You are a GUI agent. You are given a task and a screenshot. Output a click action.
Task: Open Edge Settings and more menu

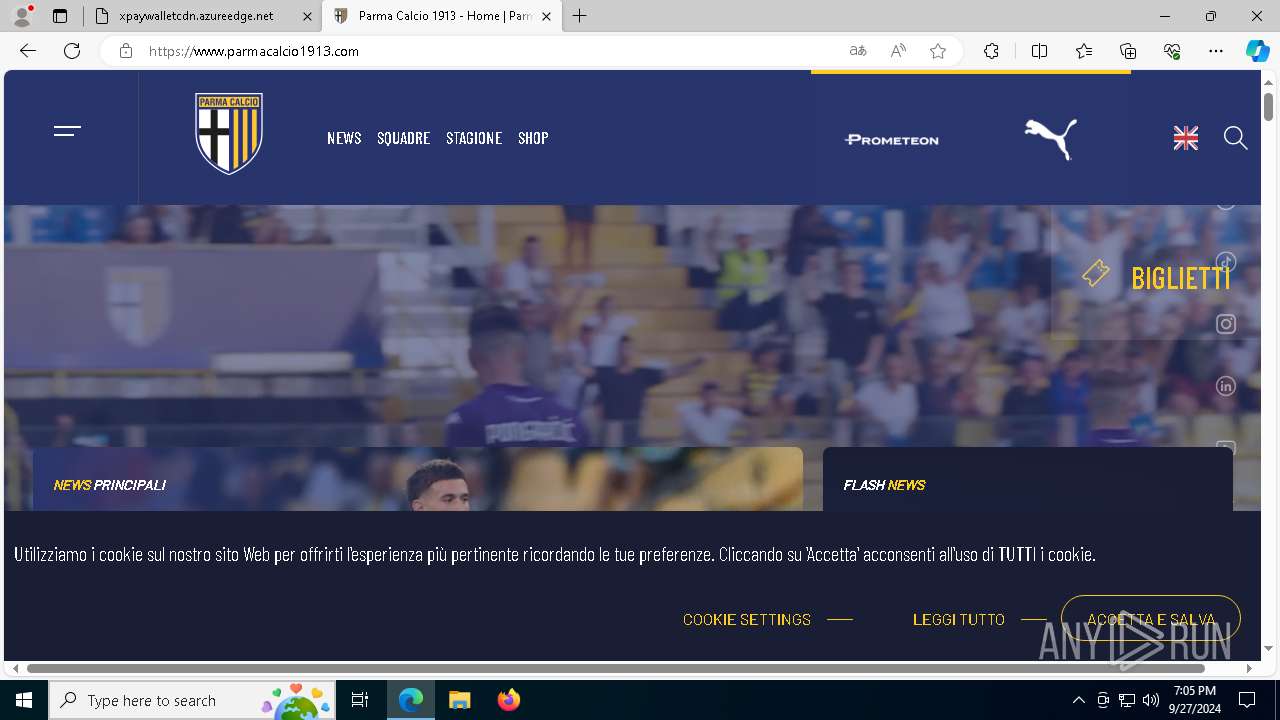click(1216, 51)
